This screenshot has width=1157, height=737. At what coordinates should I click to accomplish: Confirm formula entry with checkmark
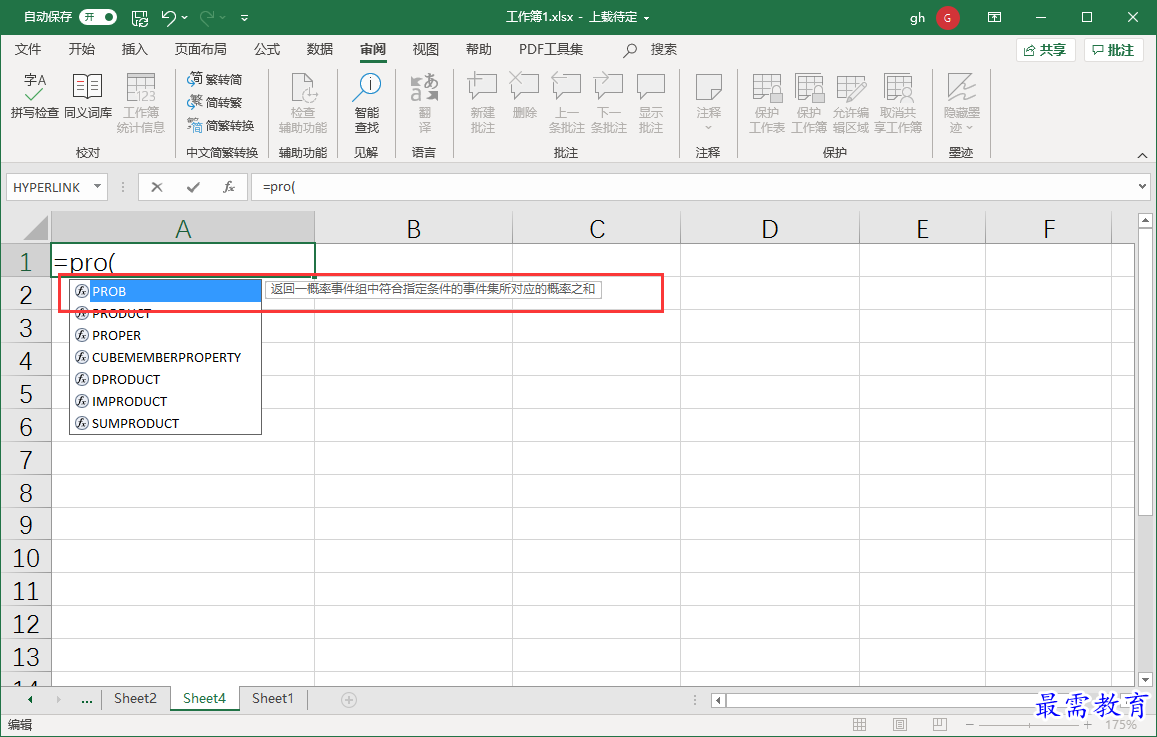pos(193,187)
